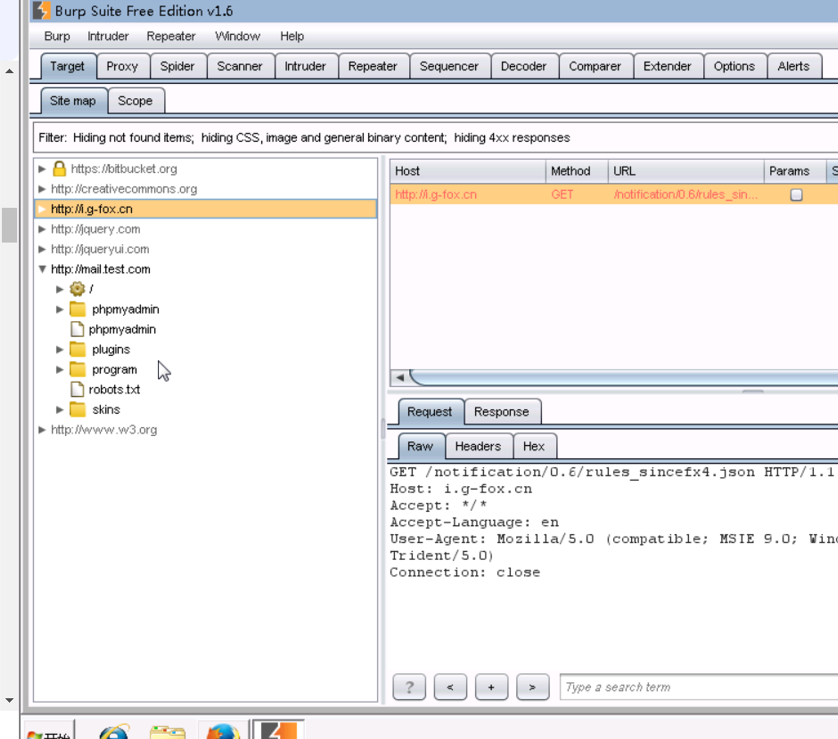Open the Help menu
Viewport: 838px width, 739px height.
pos(292,36)
